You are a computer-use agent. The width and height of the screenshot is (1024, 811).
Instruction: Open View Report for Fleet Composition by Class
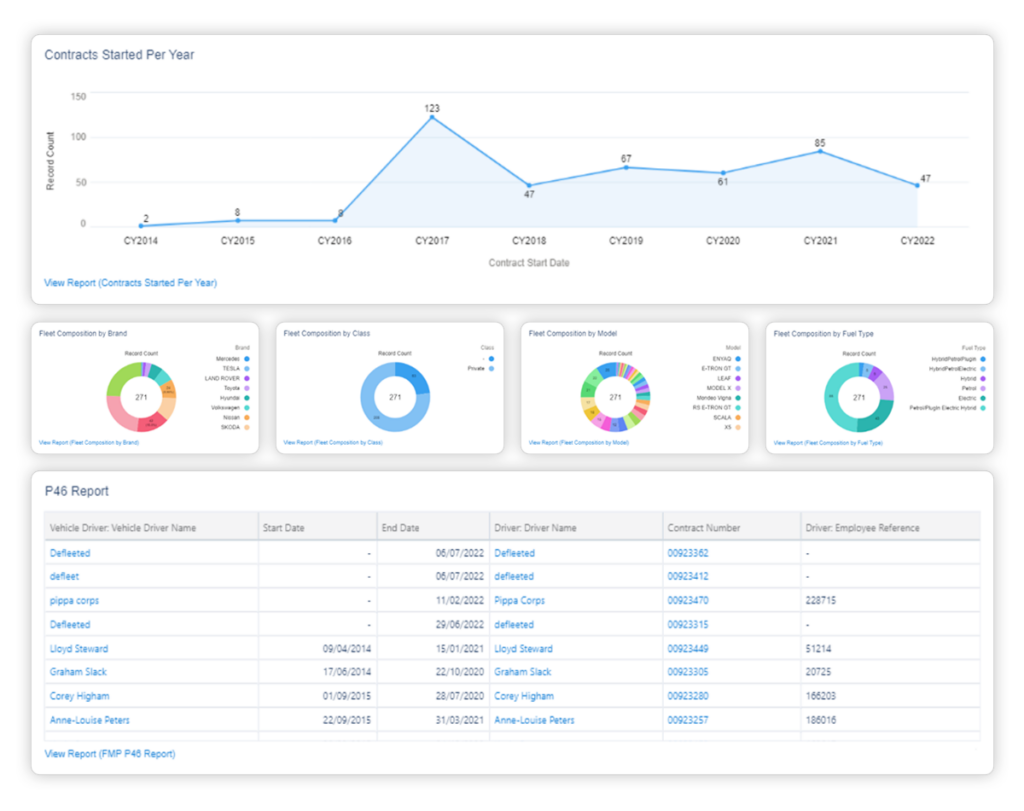tap(333, 441)
